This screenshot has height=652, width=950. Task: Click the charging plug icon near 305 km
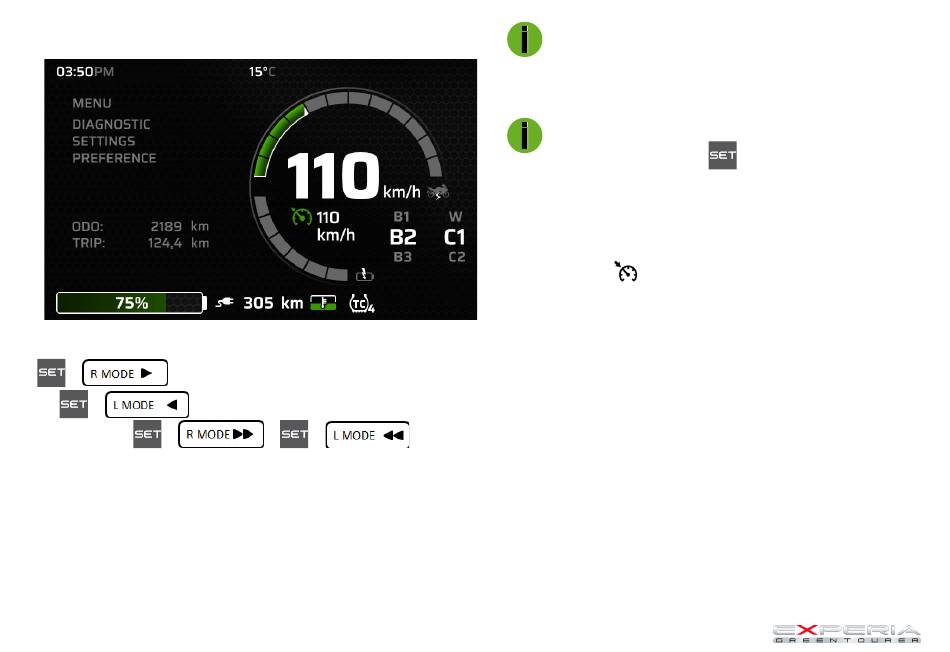click(x=225, y=302)
